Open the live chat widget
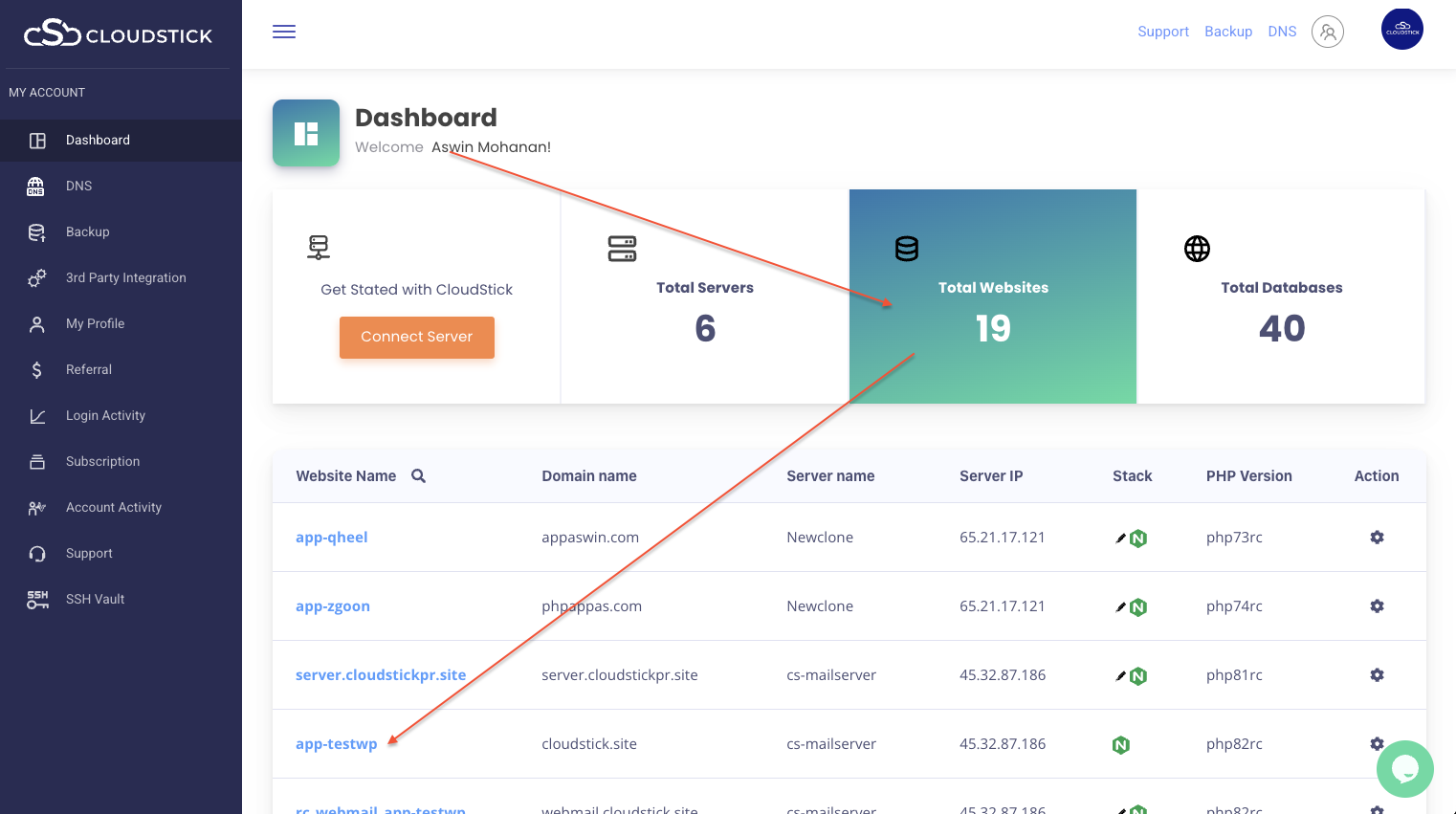1456x814 pixels. 1404,768
